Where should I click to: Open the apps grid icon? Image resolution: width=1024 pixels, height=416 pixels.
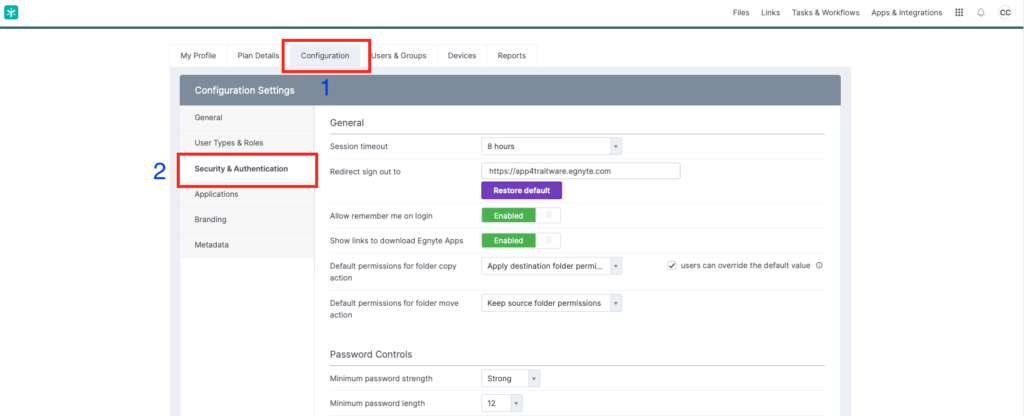959,12
